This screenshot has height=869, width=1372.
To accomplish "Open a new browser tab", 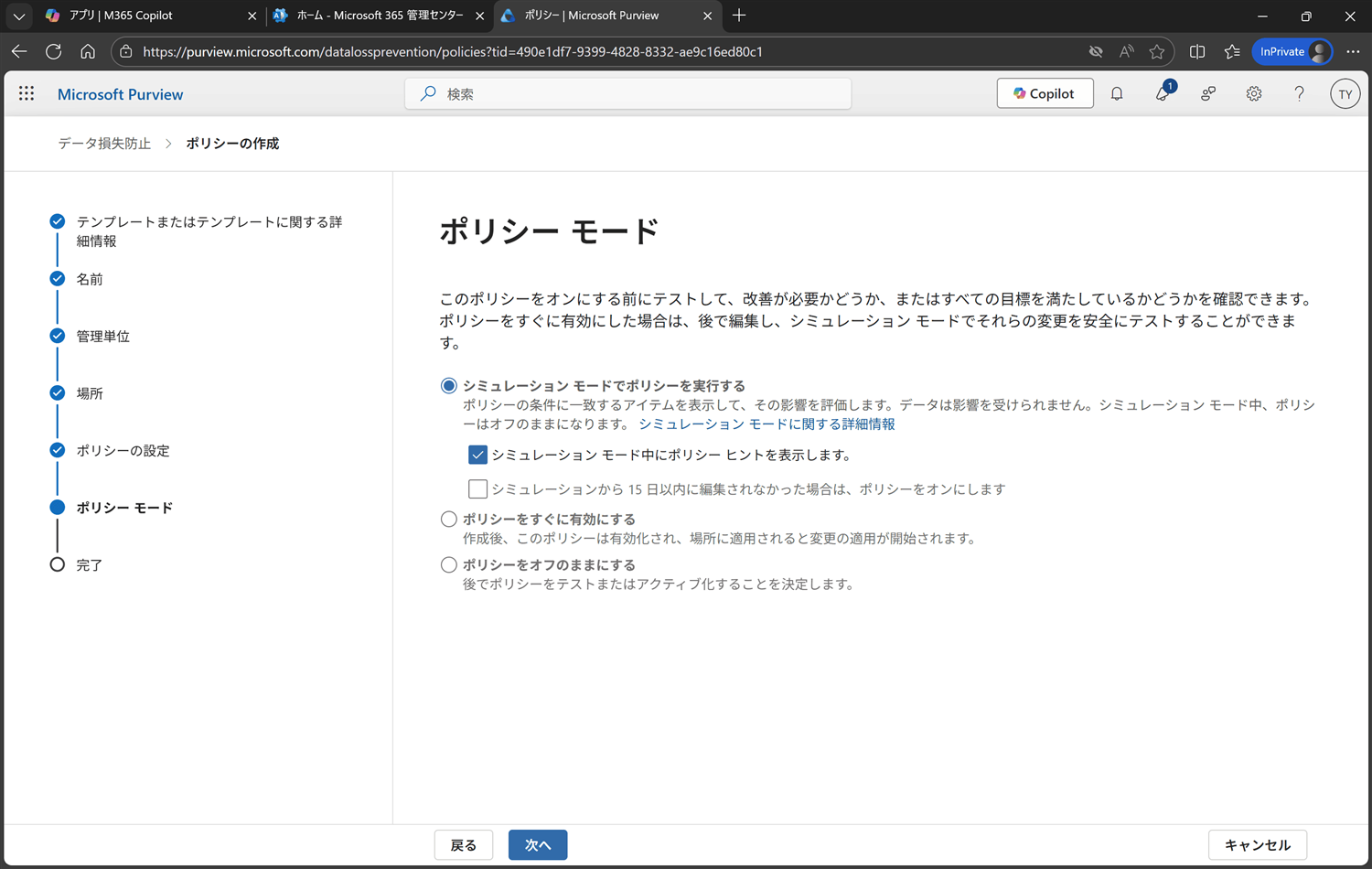I will [x=739, y=16].
